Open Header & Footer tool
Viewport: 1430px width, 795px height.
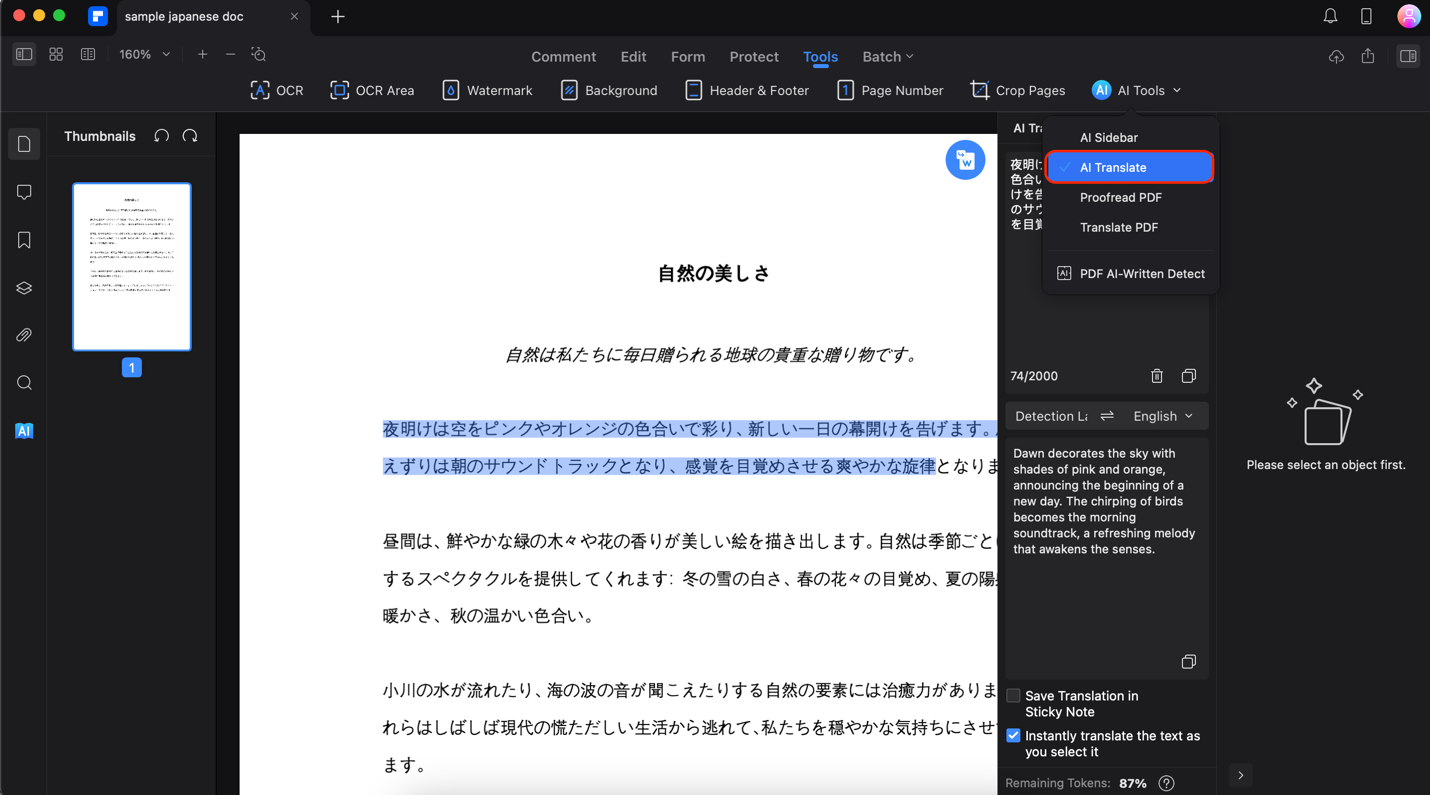point(747,90)
